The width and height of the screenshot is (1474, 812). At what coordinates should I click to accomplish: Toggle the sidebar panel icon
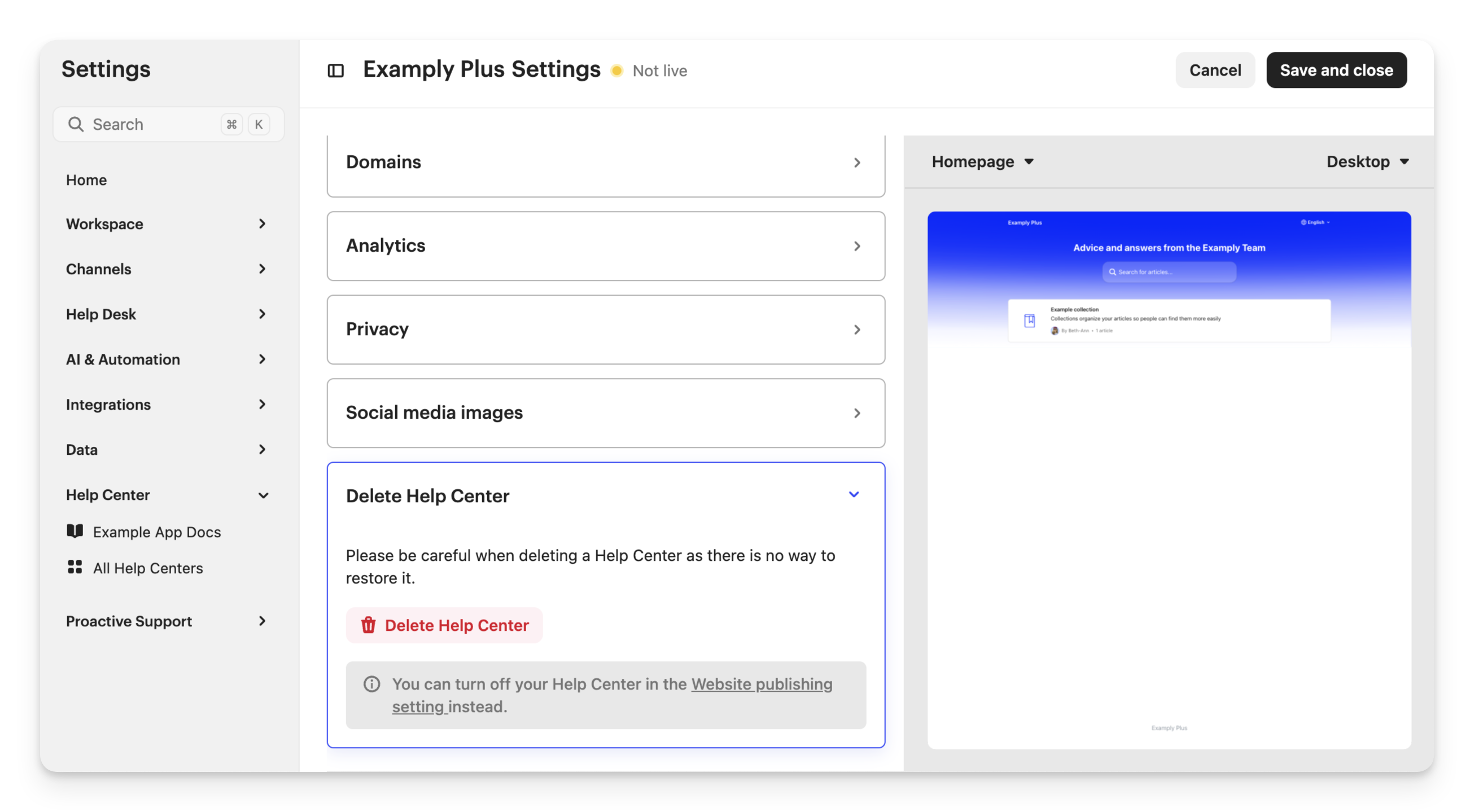pyautogui.click(x=335, y=71)
